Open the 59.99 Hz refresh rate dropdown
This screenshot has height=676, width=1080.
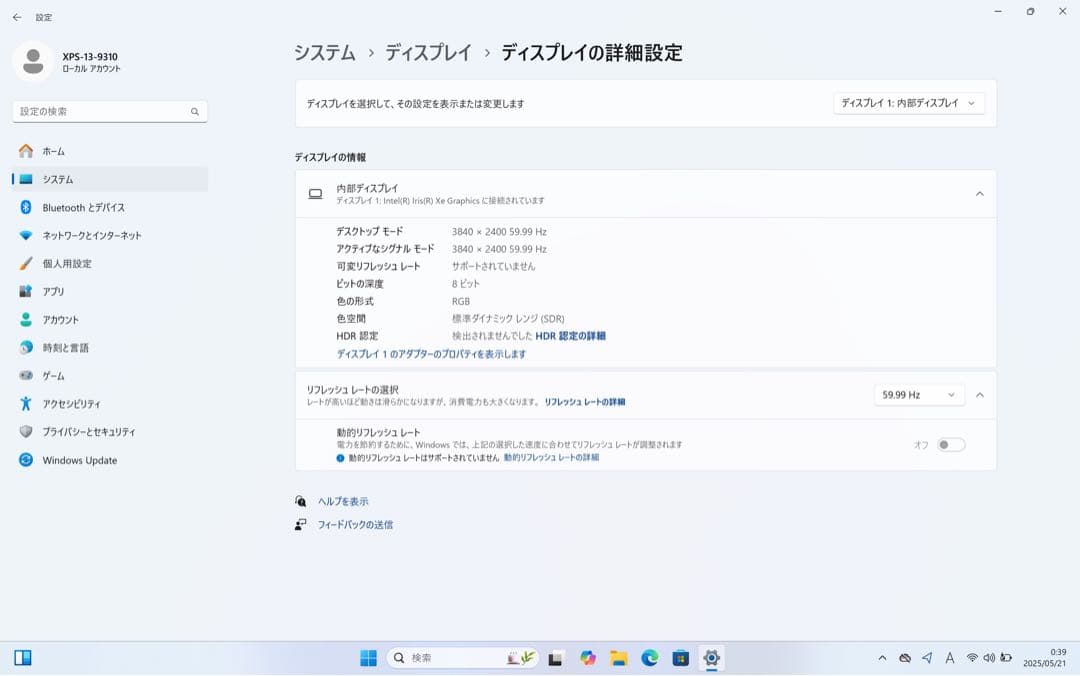pos(916,394)
